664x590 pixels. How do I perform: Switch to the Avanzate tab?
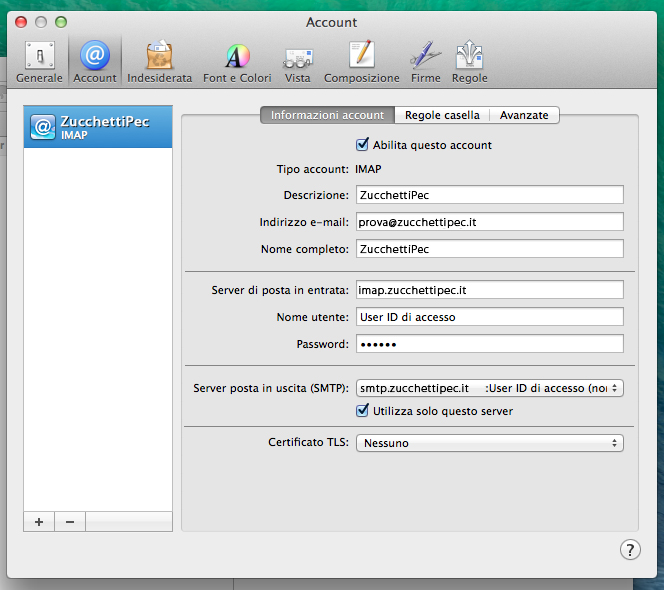(x=524, y=115)
